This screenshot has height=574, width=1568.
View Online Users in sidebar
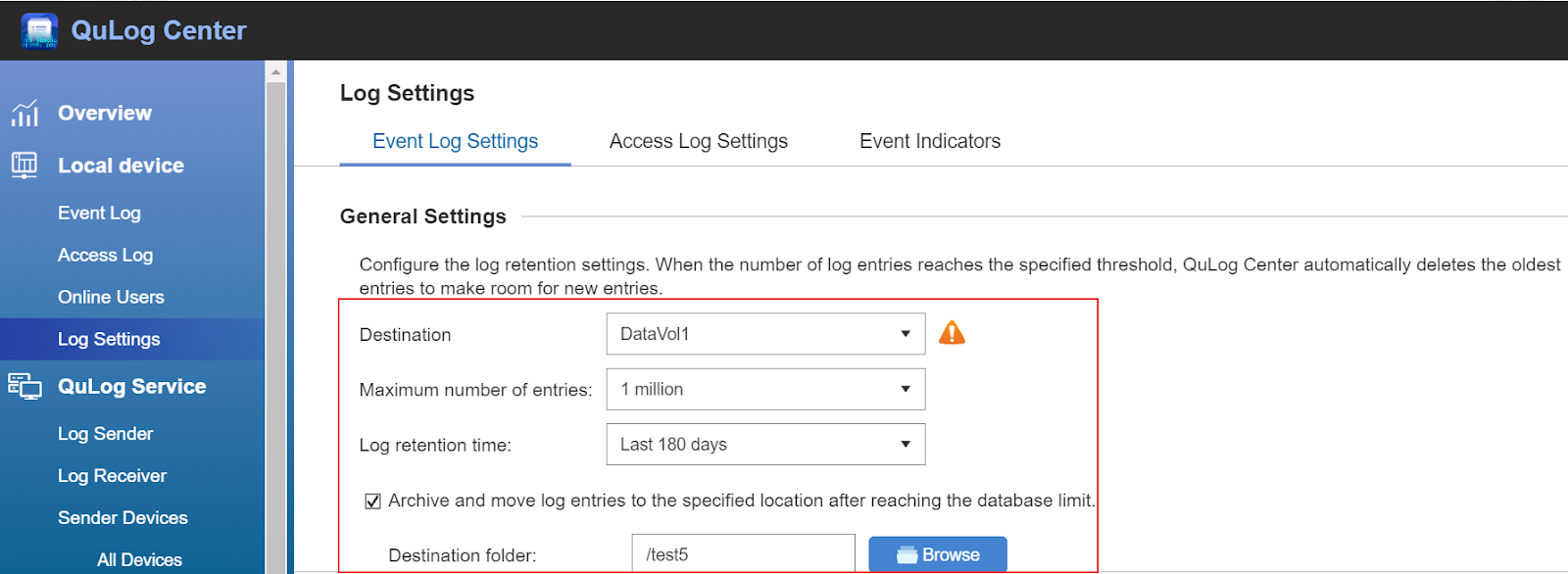pyautogui.click(x=111, y=297)
